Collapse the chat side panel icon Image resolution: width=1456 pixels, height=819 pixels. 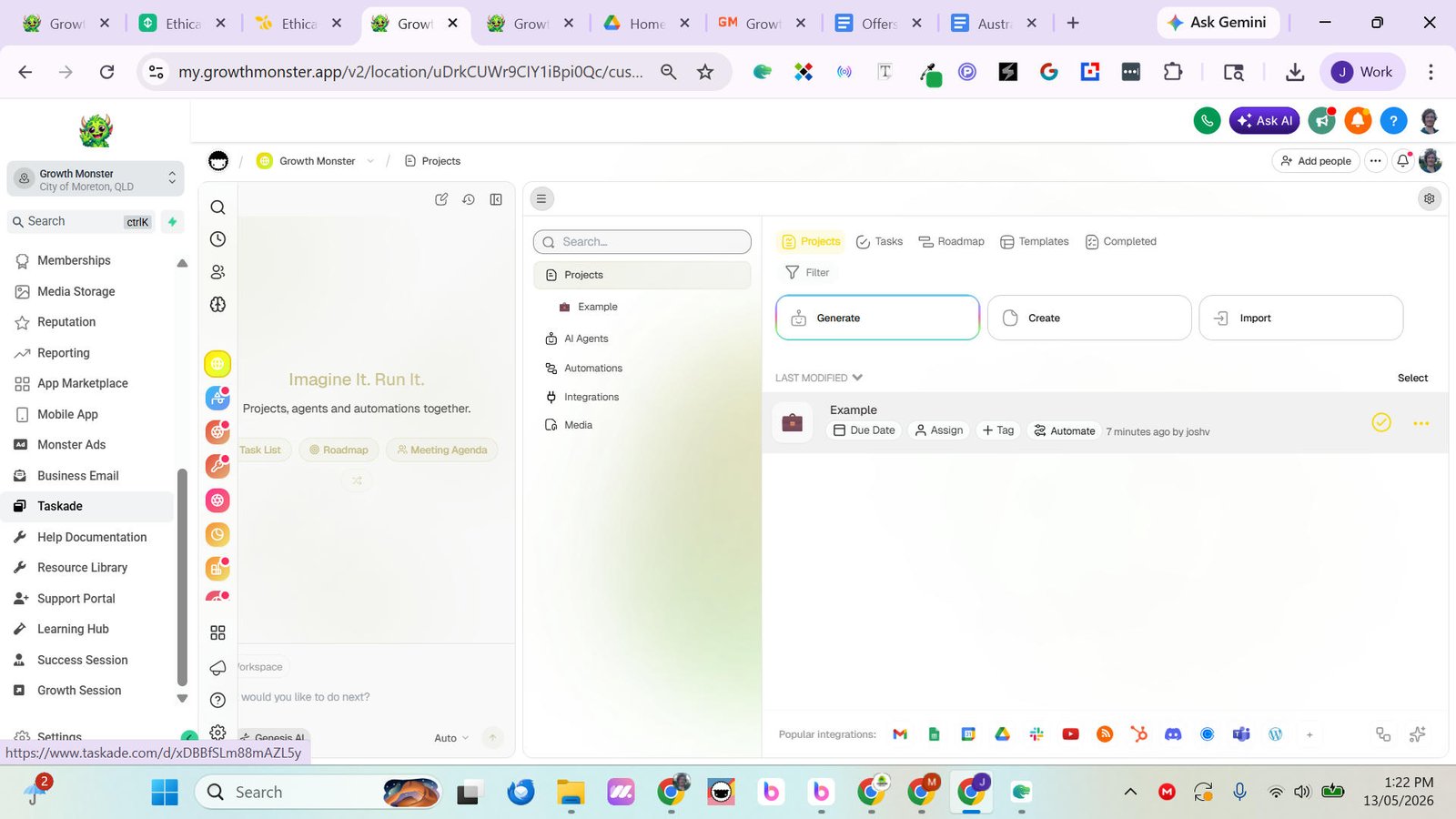tap(496, 199)
